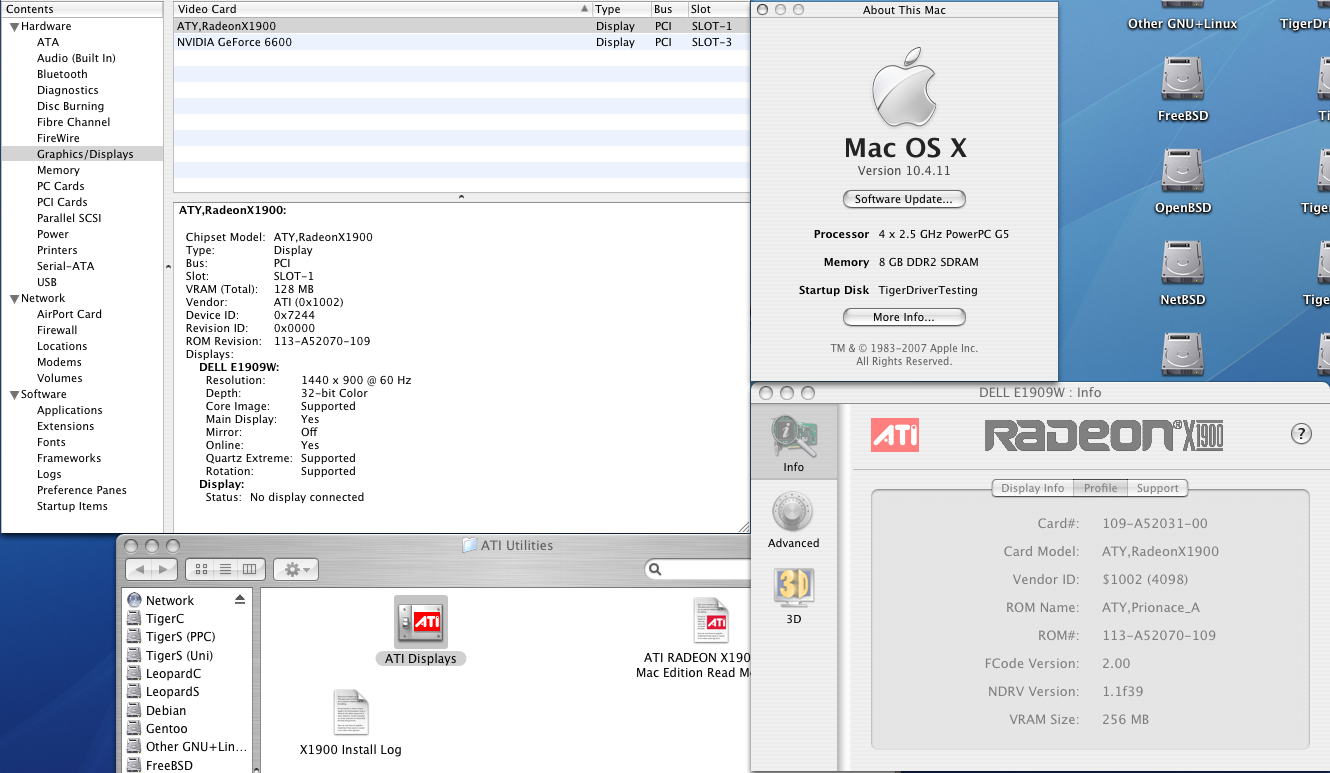
Task: Click Version 10.4.11 text in About This Mac
Action: (904, 171)
